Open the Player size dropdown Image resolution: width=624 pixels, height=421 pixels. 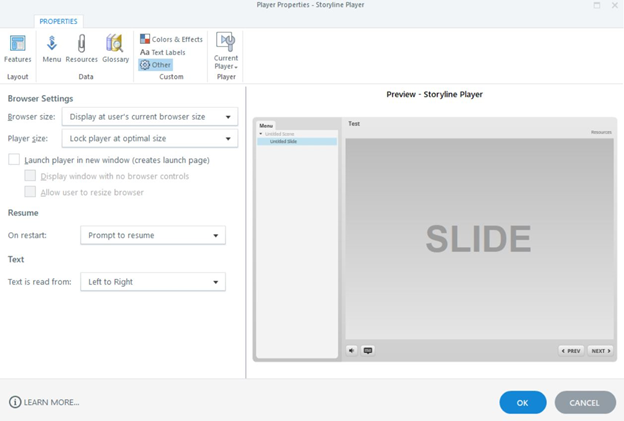click(x=150, y=138)
